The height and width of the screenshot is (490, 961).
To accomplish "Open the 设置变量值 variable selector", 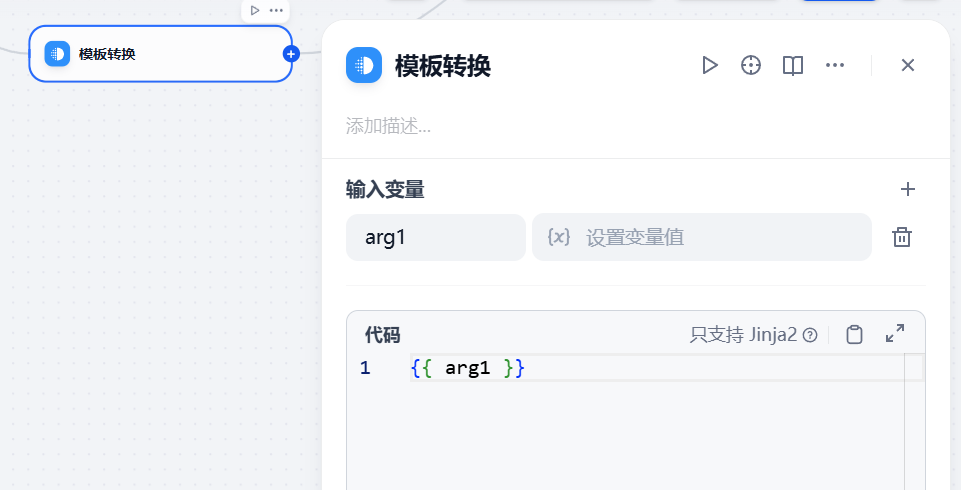I will (x=702, y=237).
